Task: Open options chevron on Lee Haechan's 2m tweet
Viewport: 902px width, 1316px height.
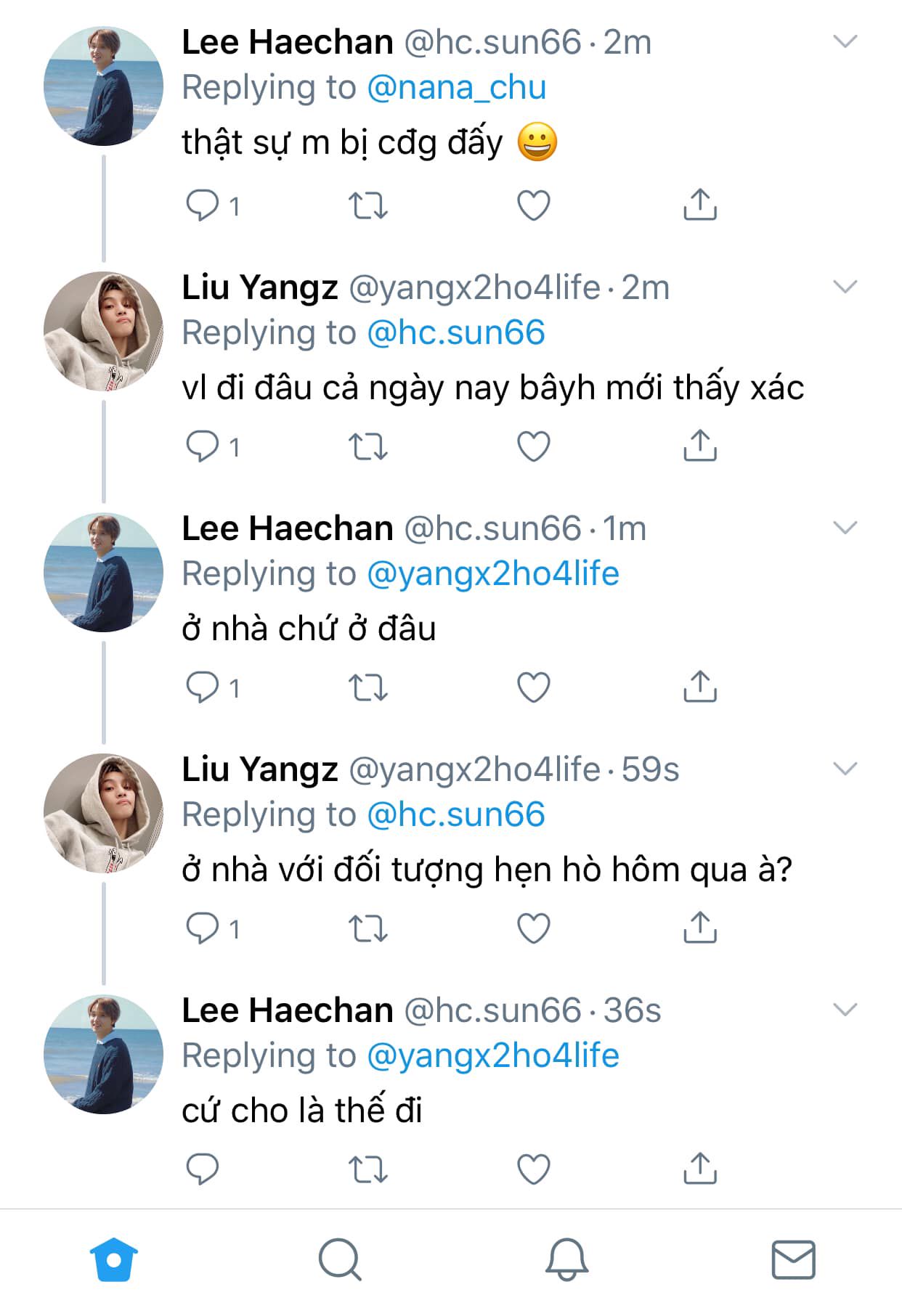Action: pos(845,42)
